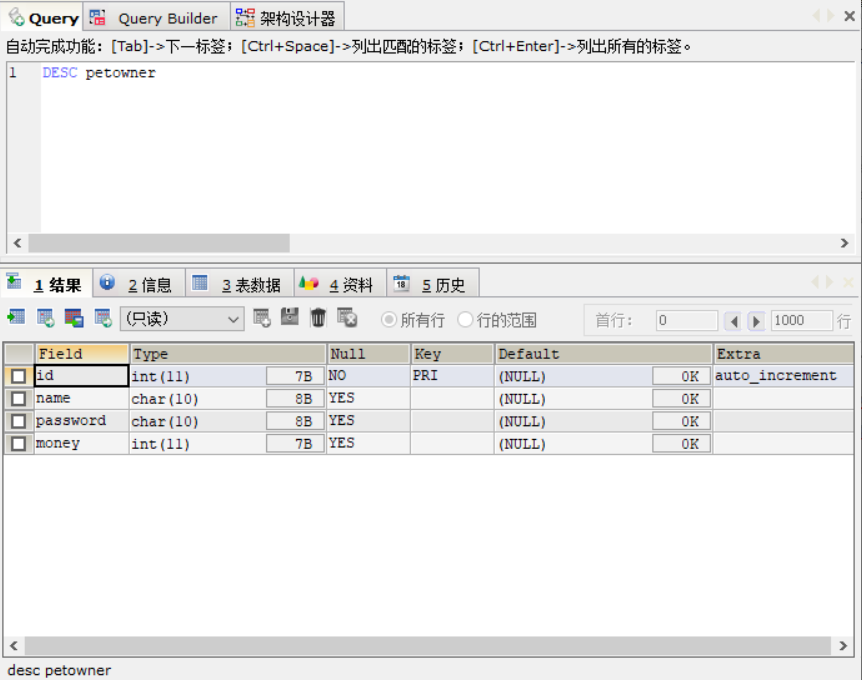Open the 4 资料 tab

[x=340, y=284]
